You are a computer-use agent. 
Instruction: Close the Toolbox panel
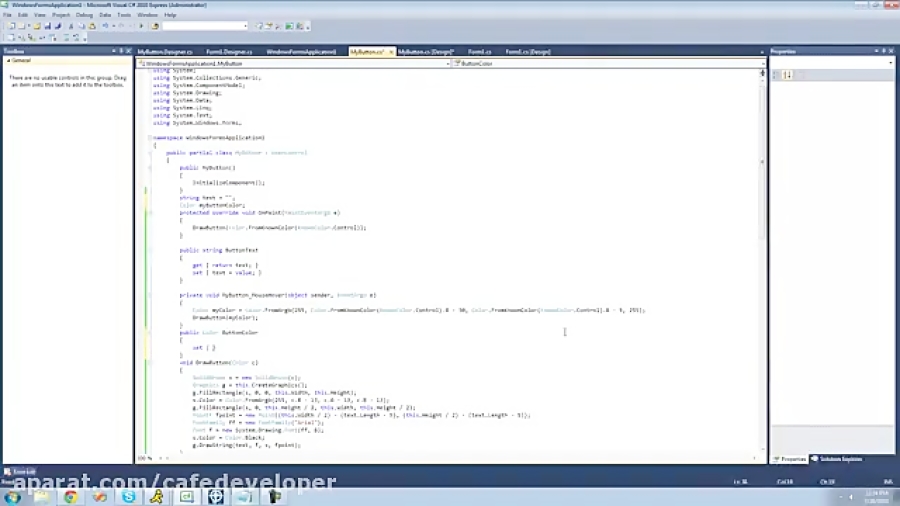(x=128, y=51)
